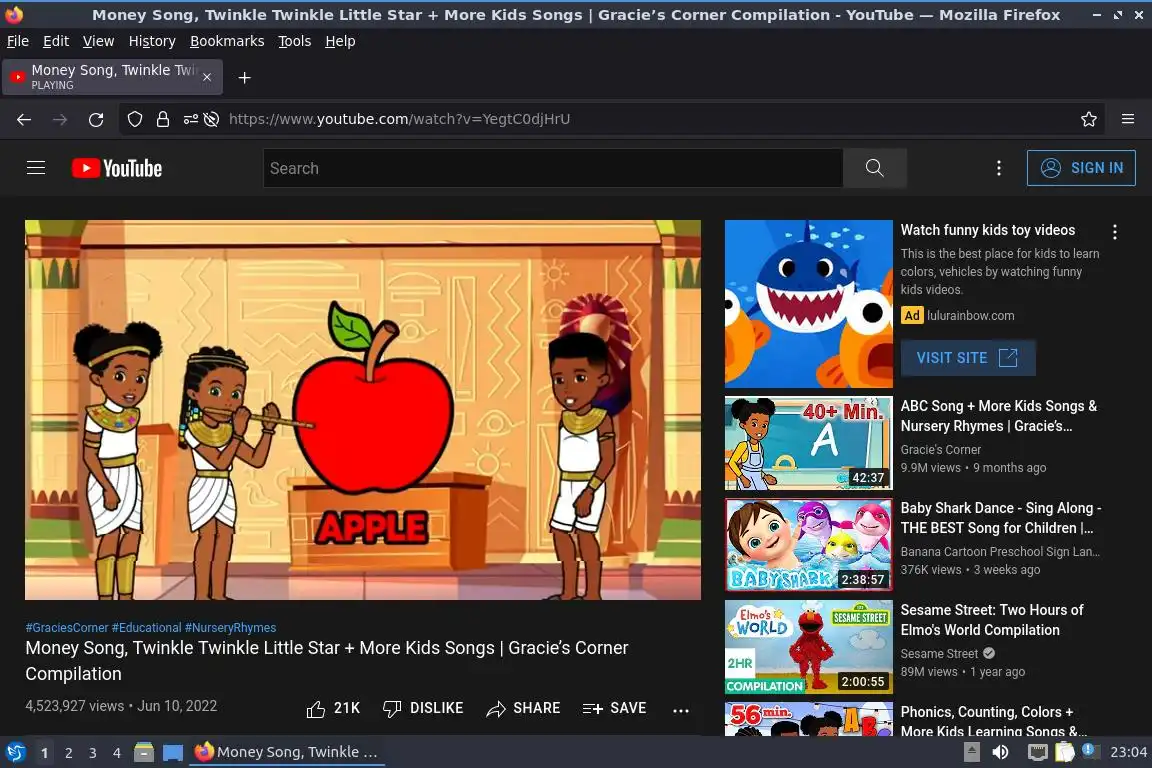Open the taskbar start menu icon
Screen dimensions: 1152x768
click(15, 752)
